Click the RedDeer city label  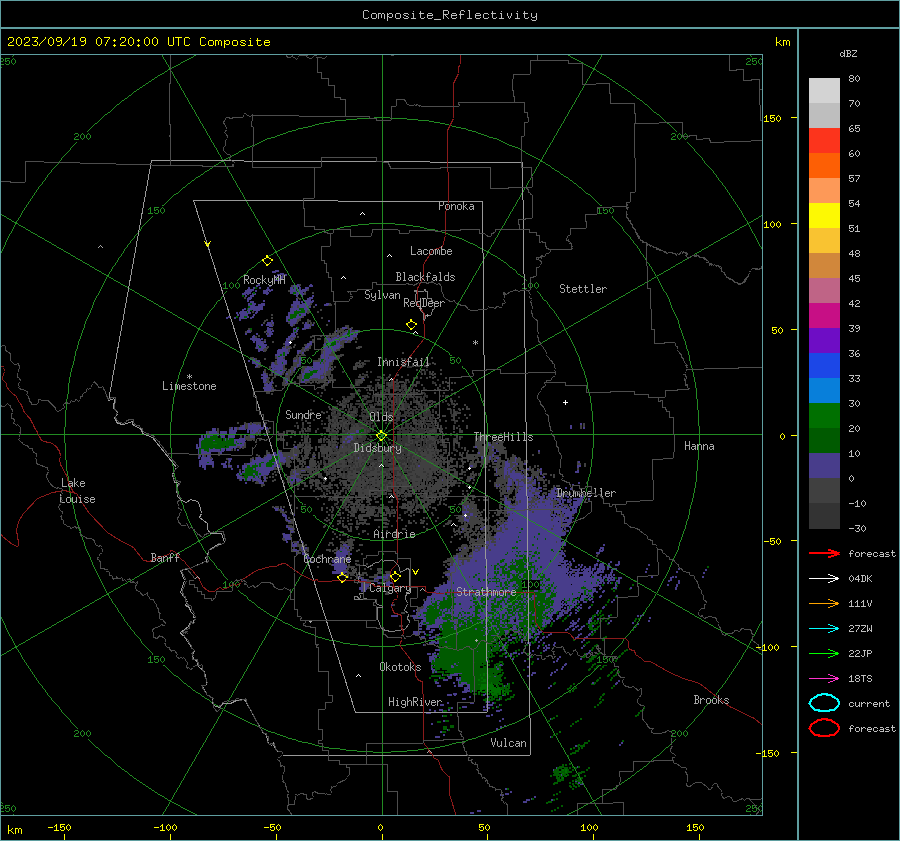coord(424,303)
